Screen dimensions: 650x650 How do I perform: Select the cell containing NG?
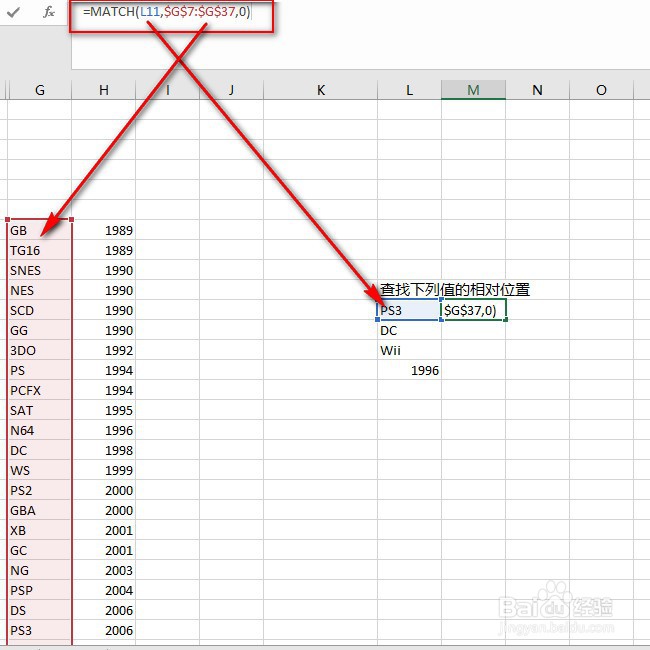tap(40, 570)
